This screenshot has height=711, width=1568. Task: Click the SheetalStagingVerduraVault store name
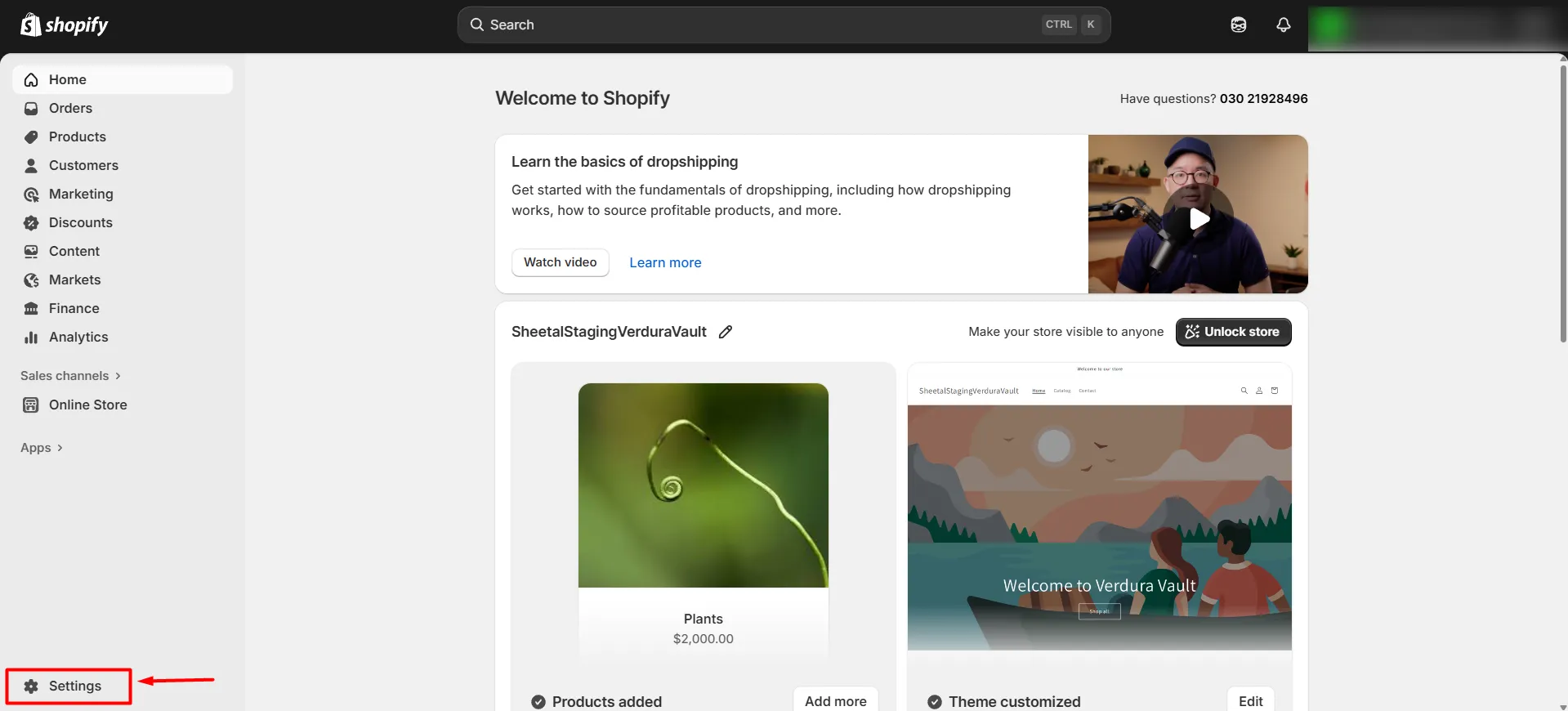pos(609,332)
